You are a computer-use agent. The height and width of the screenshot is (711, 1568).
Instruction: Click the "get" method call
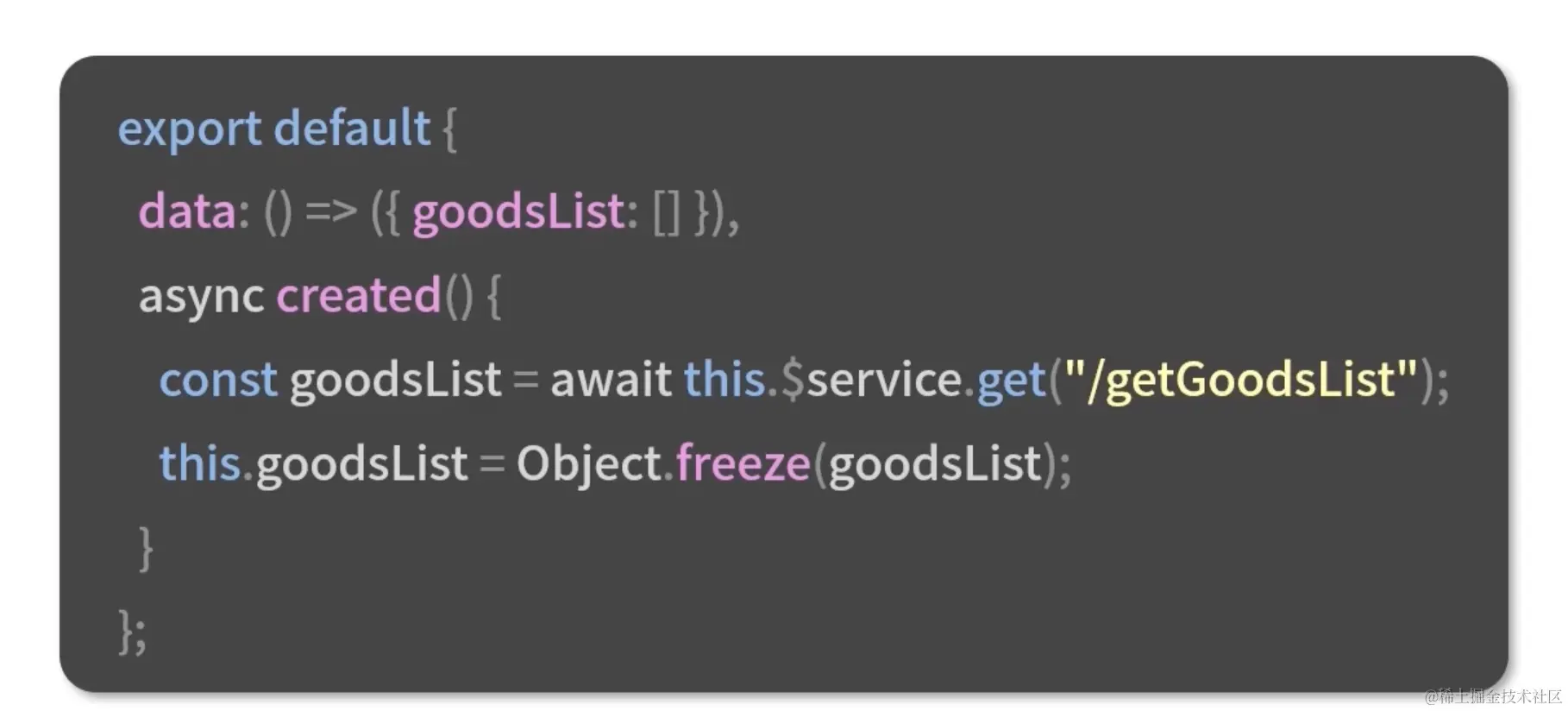1011,381
